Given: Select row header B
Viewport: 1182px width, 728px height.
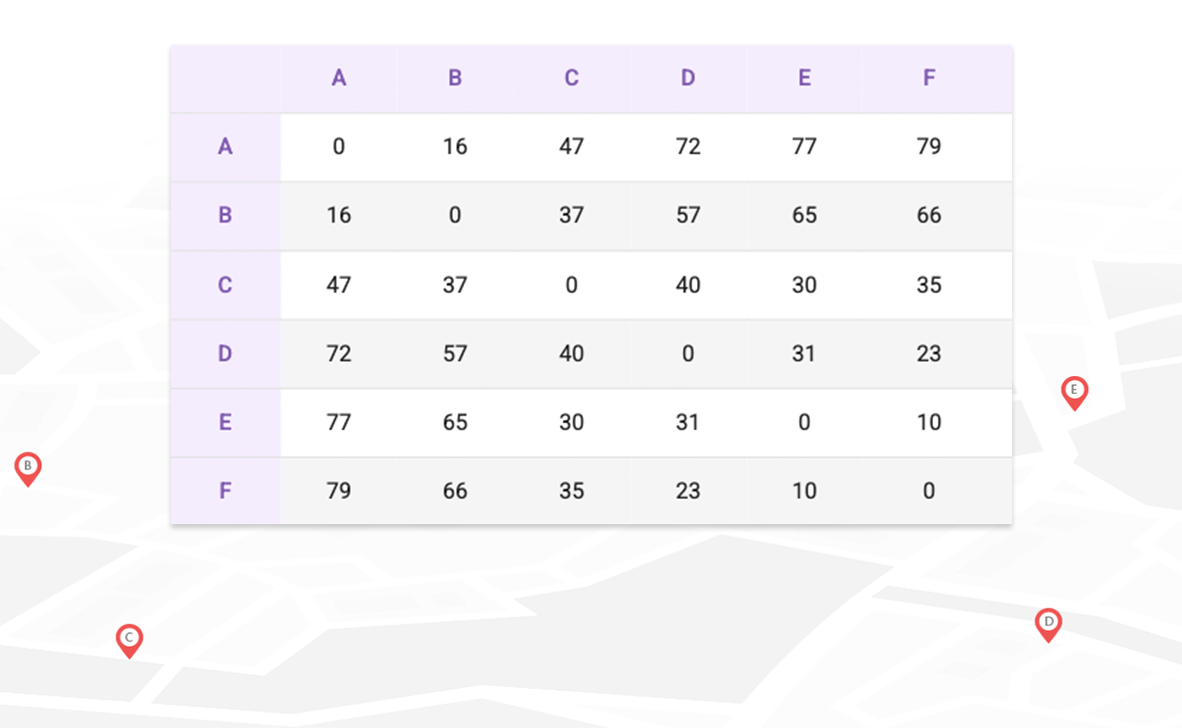Looking at the screenshot, I should point(225,216).
